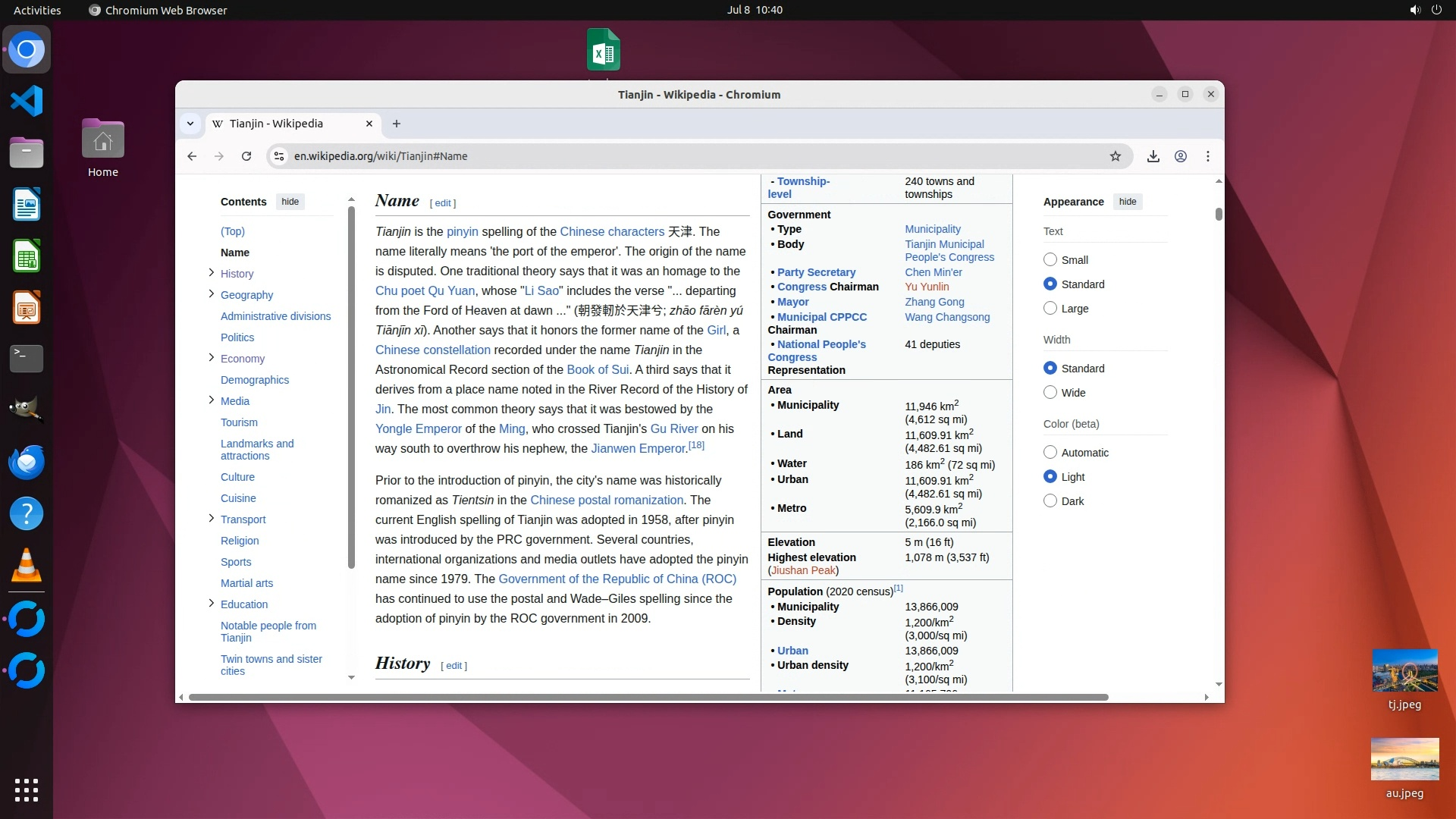The height and width of the screenshot is (819, 1456).
Task: Open the Yongle Emperor link
Action: click(x=418, y=428)
